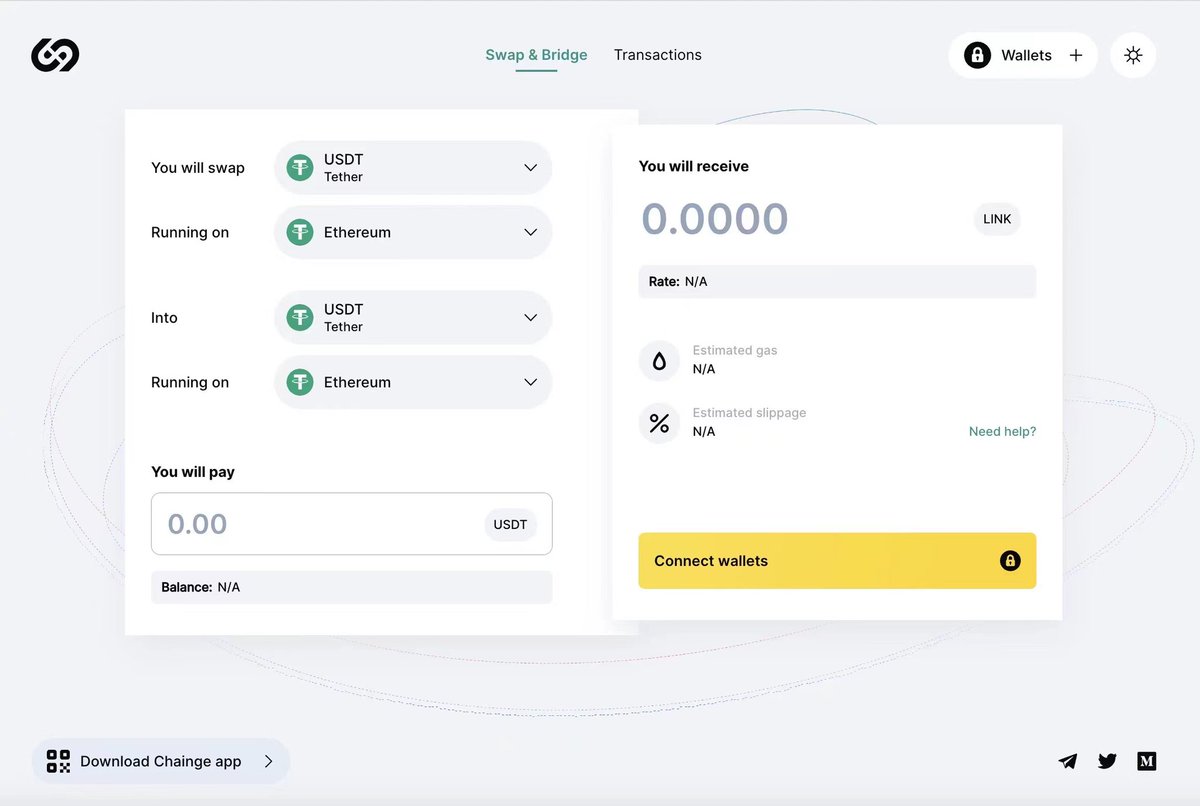Expand the chevron of source network selector
Viewport: 1200px width, 806px height.
(x=531, y=232)
